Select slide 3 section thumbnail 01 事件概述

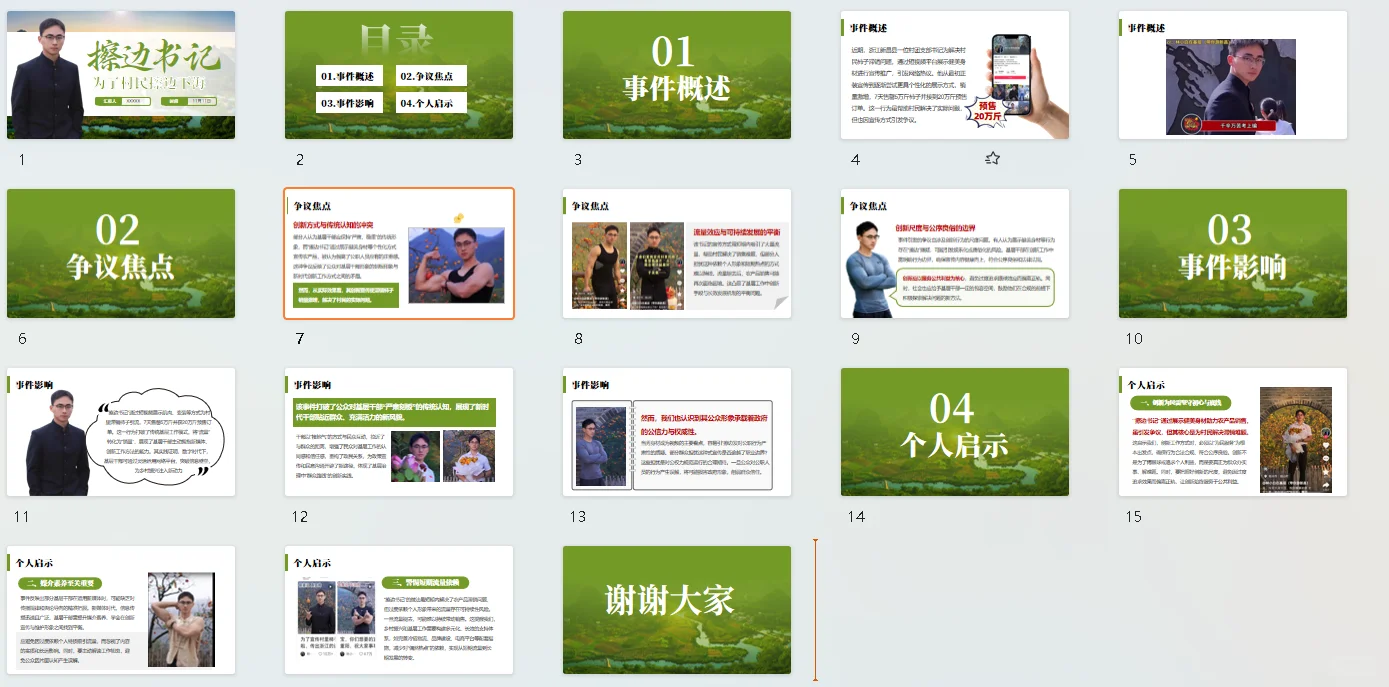677,75
